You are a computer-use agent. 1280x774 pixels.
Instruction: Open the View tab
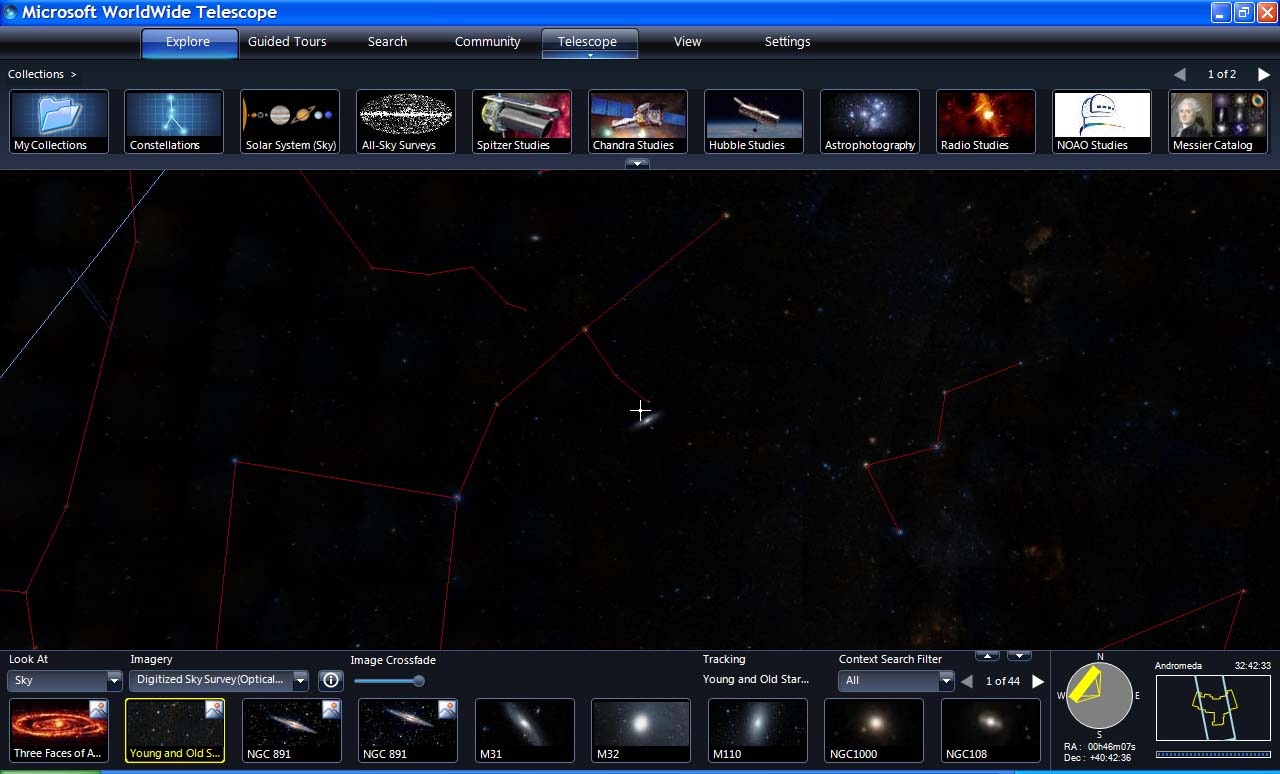tap(688, 42)
